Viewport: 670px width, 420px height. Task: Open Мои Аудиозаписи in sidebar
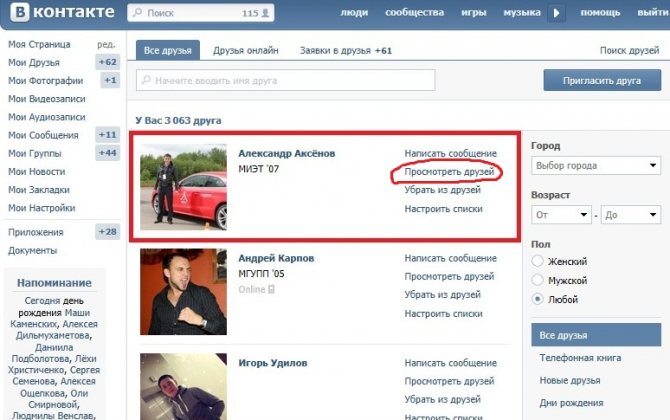[x=47, y=117]
